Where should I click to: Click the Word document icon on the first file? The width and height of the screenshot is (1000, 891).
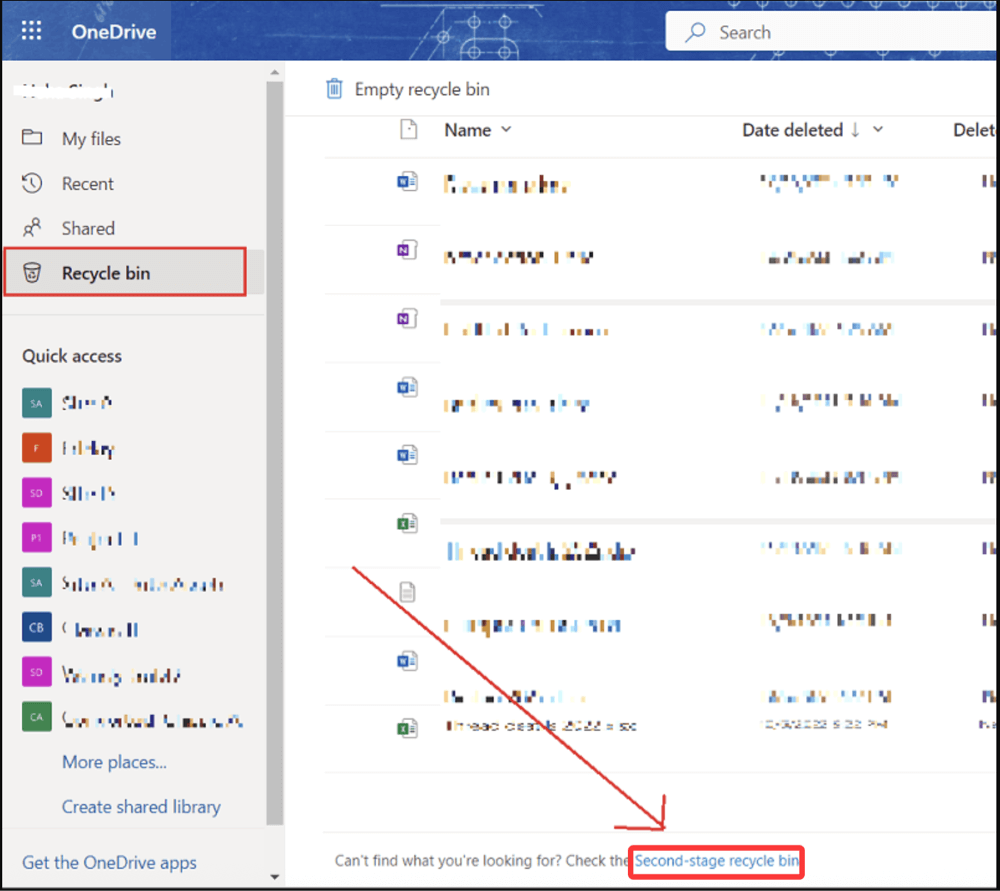click(407, 180)
